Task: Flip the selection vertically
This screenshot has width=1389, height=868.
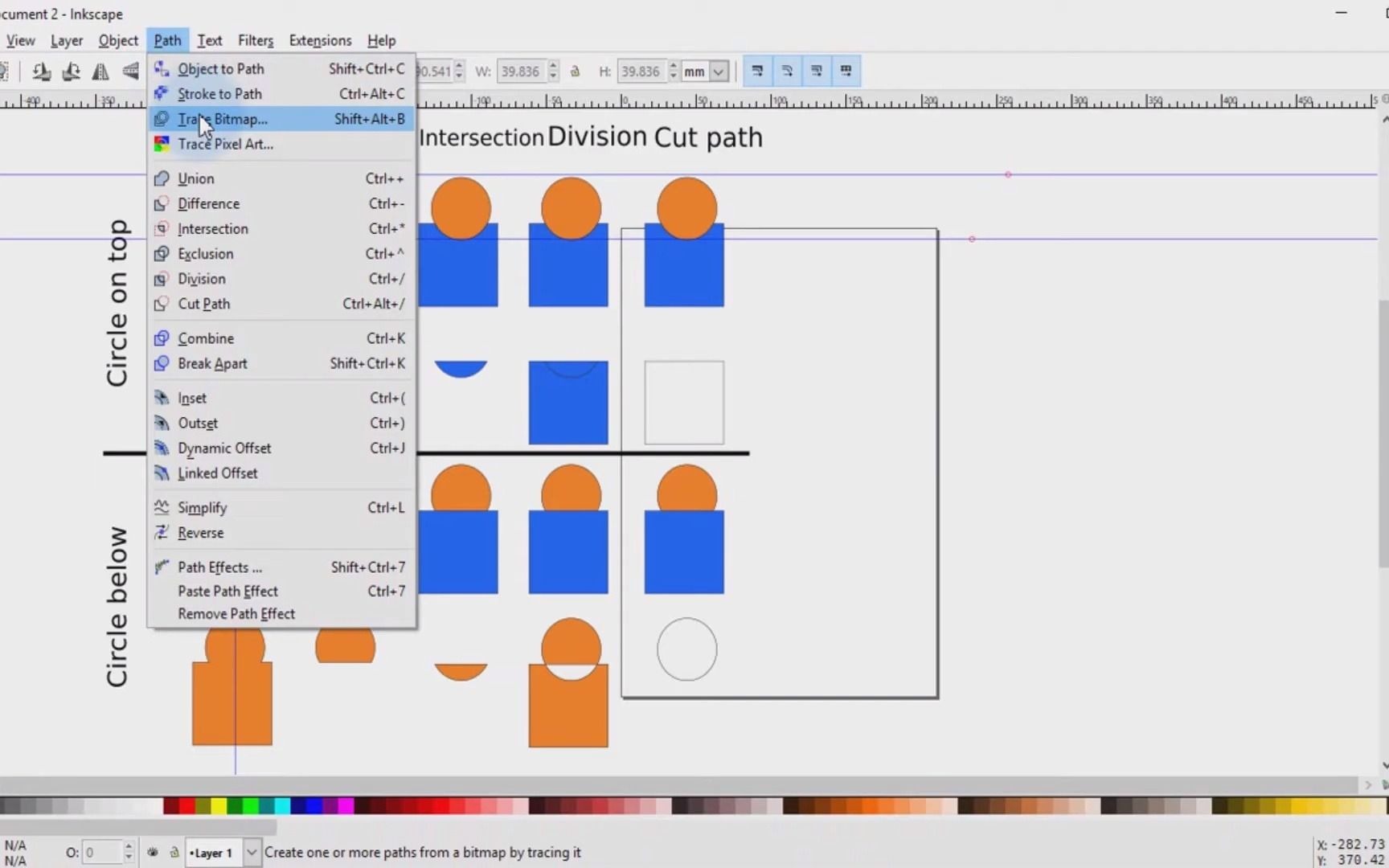Action: pyautogui.click(x=130, y=72)
